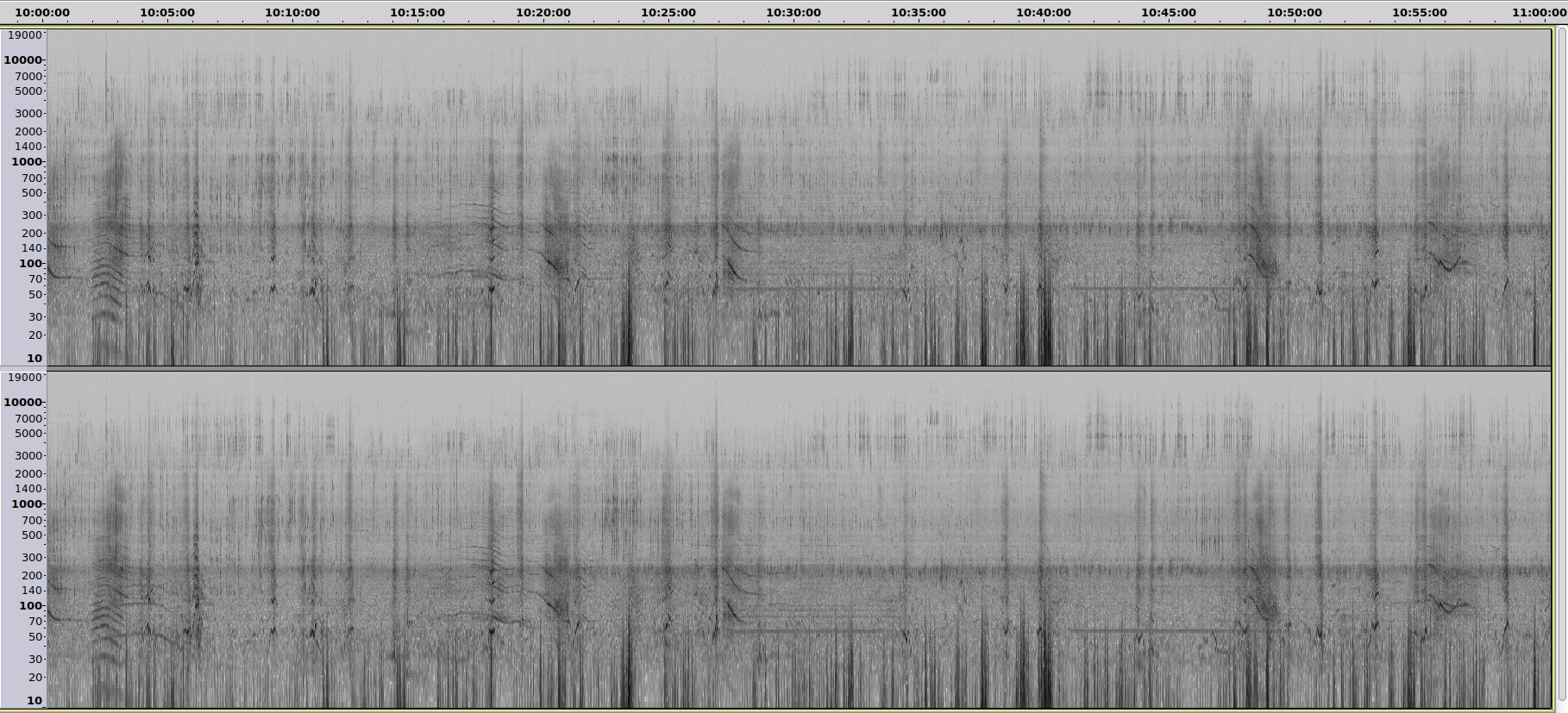Click the 10:20:00 marker in the ruler

(543, 13)
